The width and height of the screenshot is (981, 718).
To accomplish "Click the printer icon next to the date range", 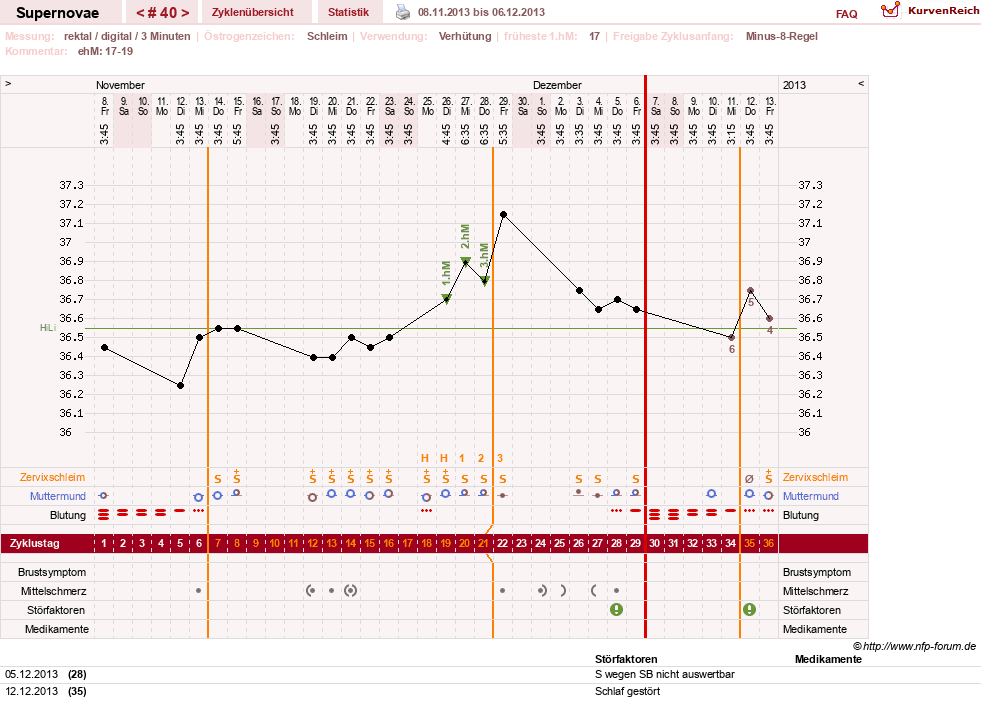I will (x=403, y=12).
